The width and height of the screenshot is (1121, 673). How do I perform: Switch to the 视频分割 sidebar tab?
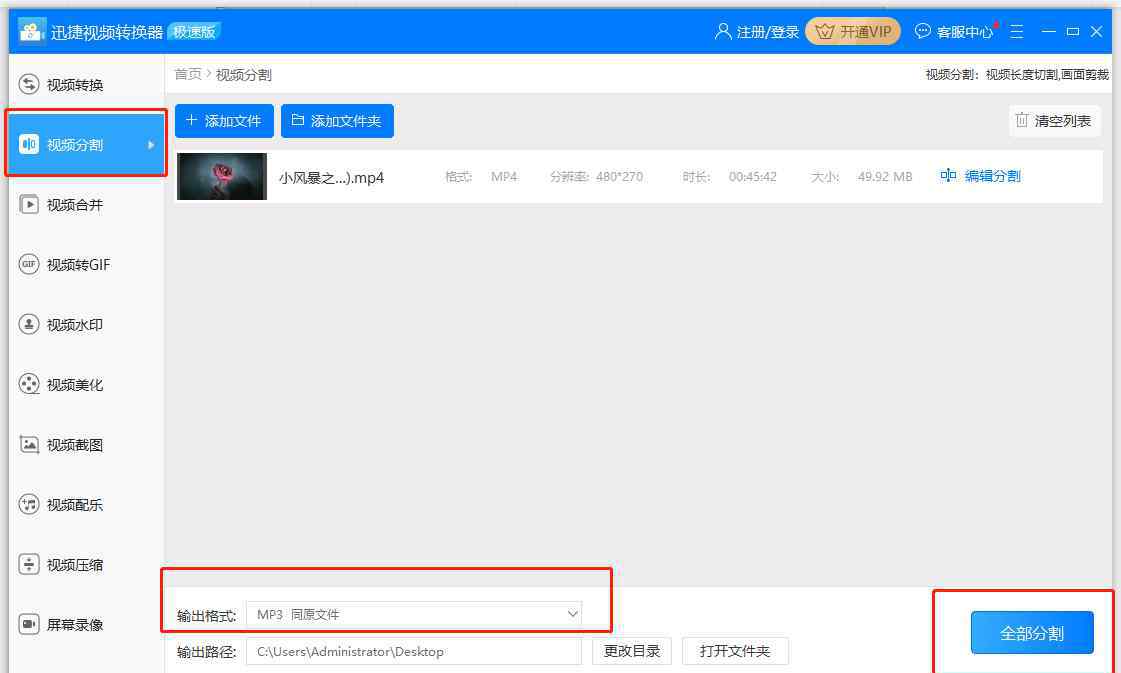(x=75, y=145)
